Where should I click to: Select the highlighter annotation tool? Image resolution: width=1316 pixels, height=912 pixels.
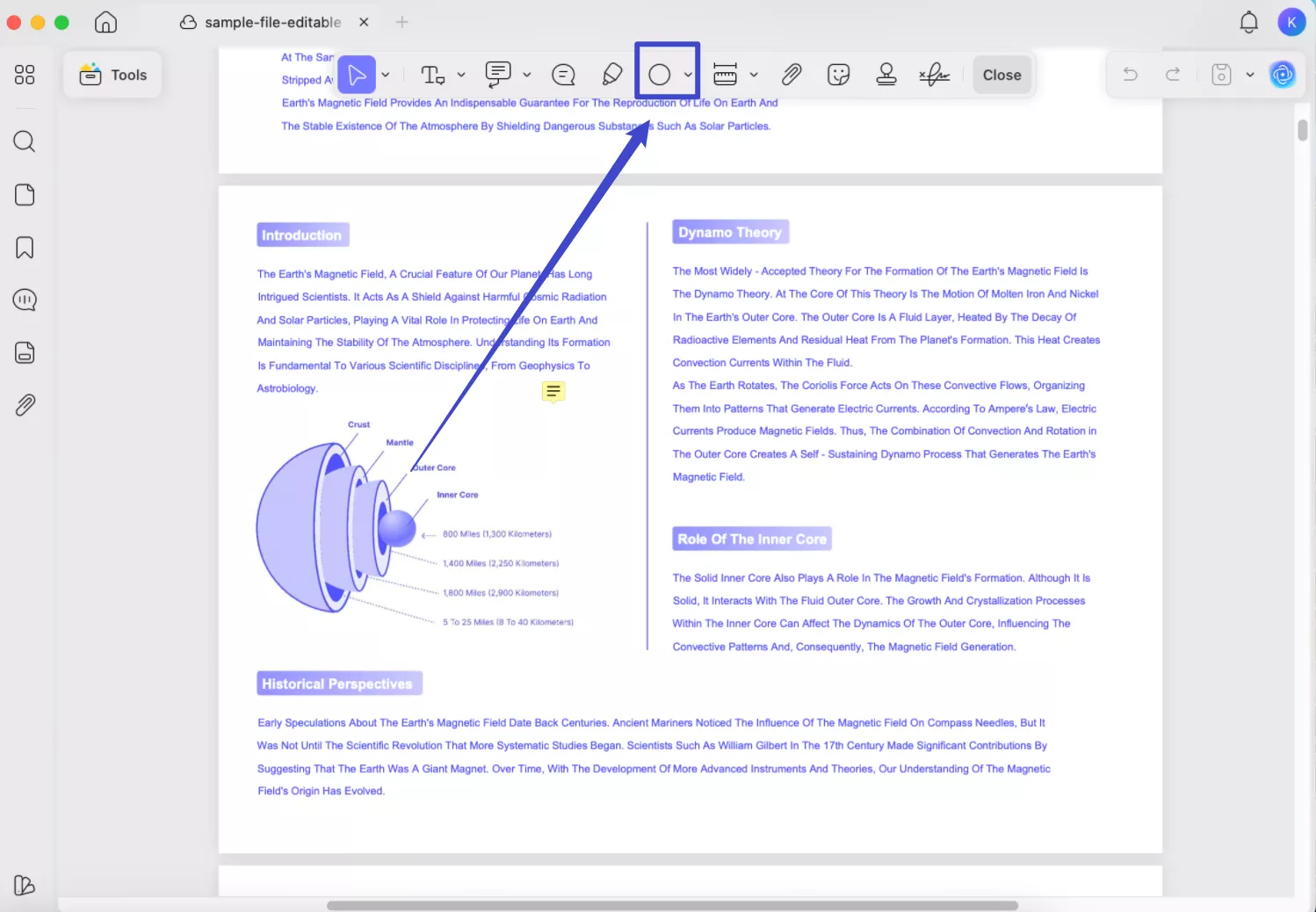pyautogui.click(x=612, y=75)
